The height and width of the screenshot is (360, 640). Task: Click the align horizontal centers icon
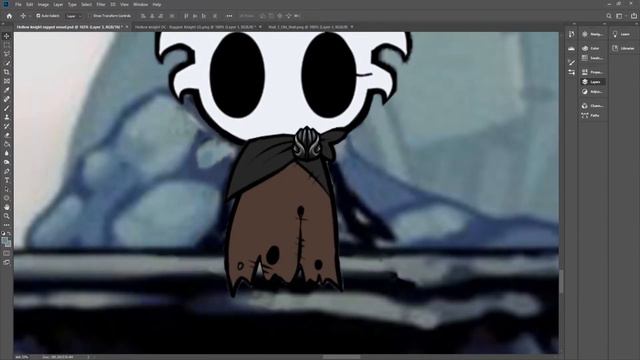click(152, 16)
